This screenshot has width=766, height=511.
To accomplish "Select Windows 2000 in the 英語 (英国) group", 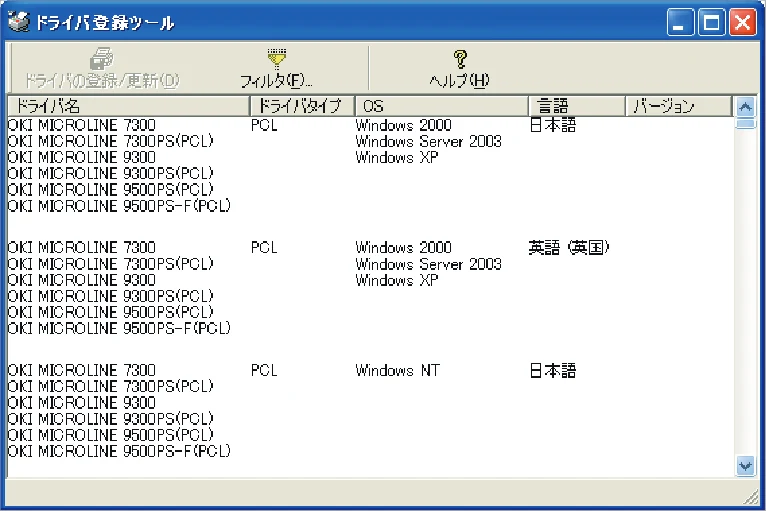I will pyautogui.click(x=404, y=248).
